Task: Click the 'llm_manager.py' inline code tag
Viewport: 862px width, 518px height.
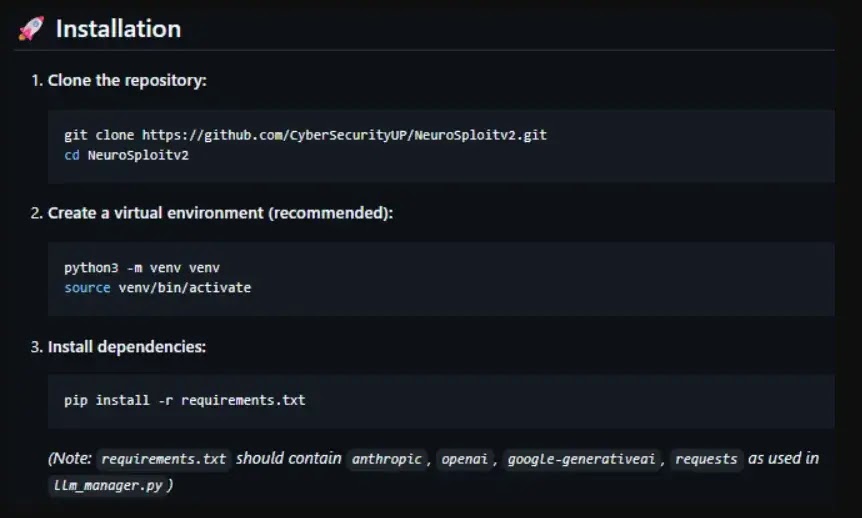Action: pyautogui.click(x=108, y=485)
